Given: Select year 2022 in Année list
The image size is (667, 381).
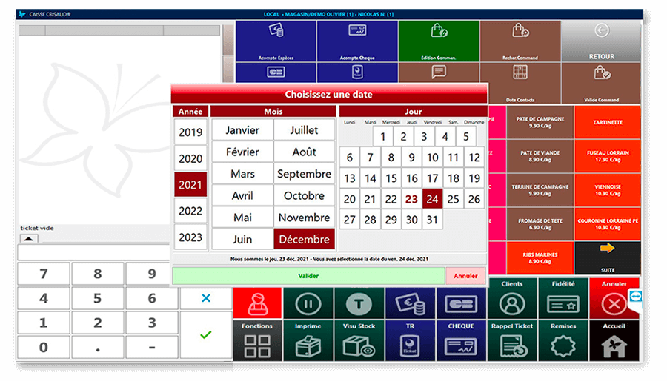Looking at the screenshot, I should [x=191, y=211].
